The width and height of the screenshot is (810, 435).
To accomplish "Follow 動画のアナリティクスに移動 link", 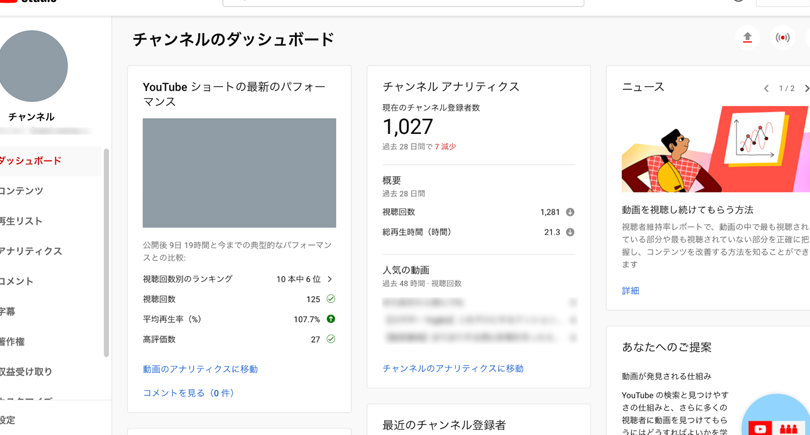I will (200, 369).
